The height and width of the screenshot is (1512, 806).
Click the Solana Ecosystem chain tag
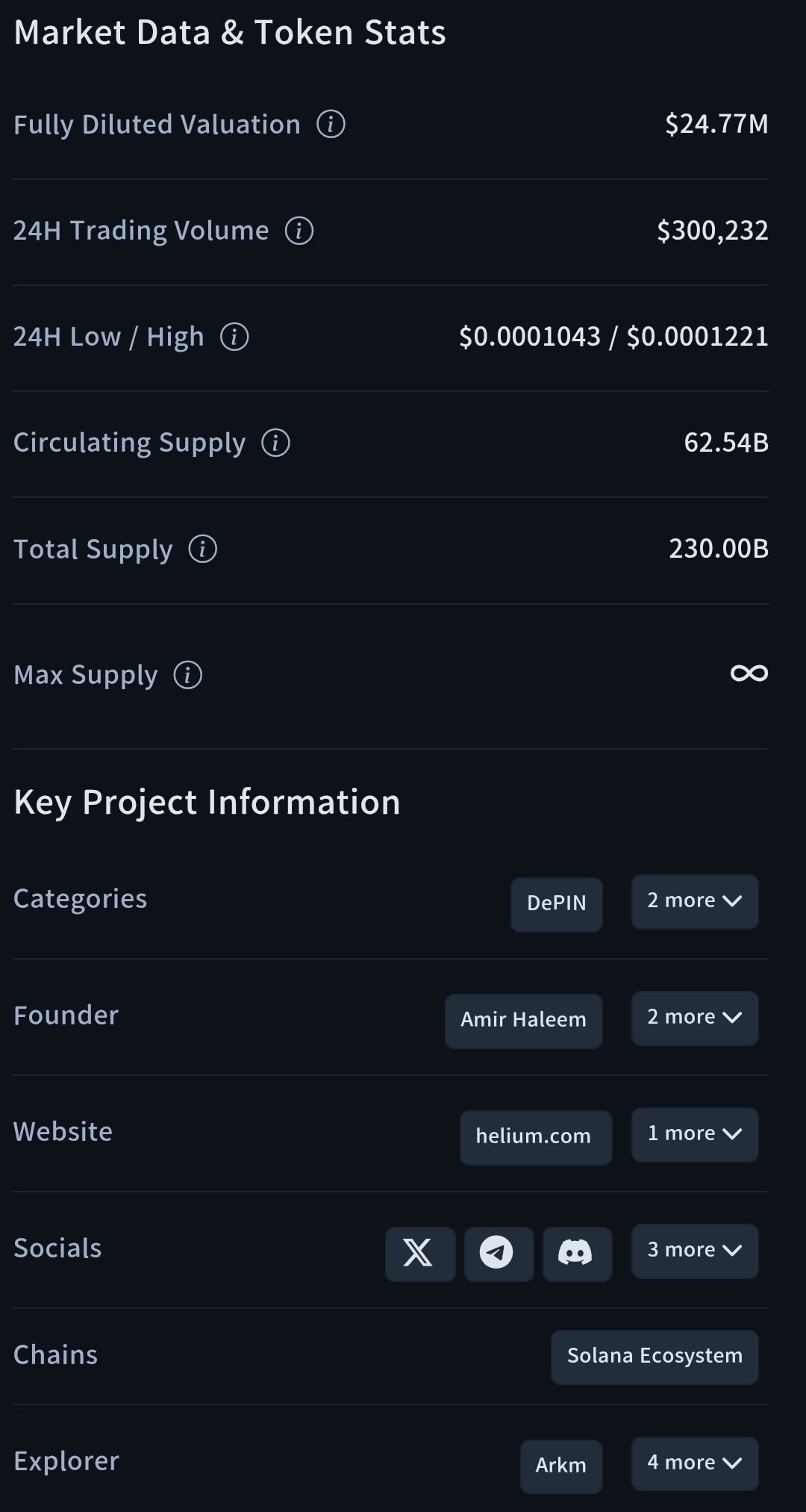coord(655,1357)
